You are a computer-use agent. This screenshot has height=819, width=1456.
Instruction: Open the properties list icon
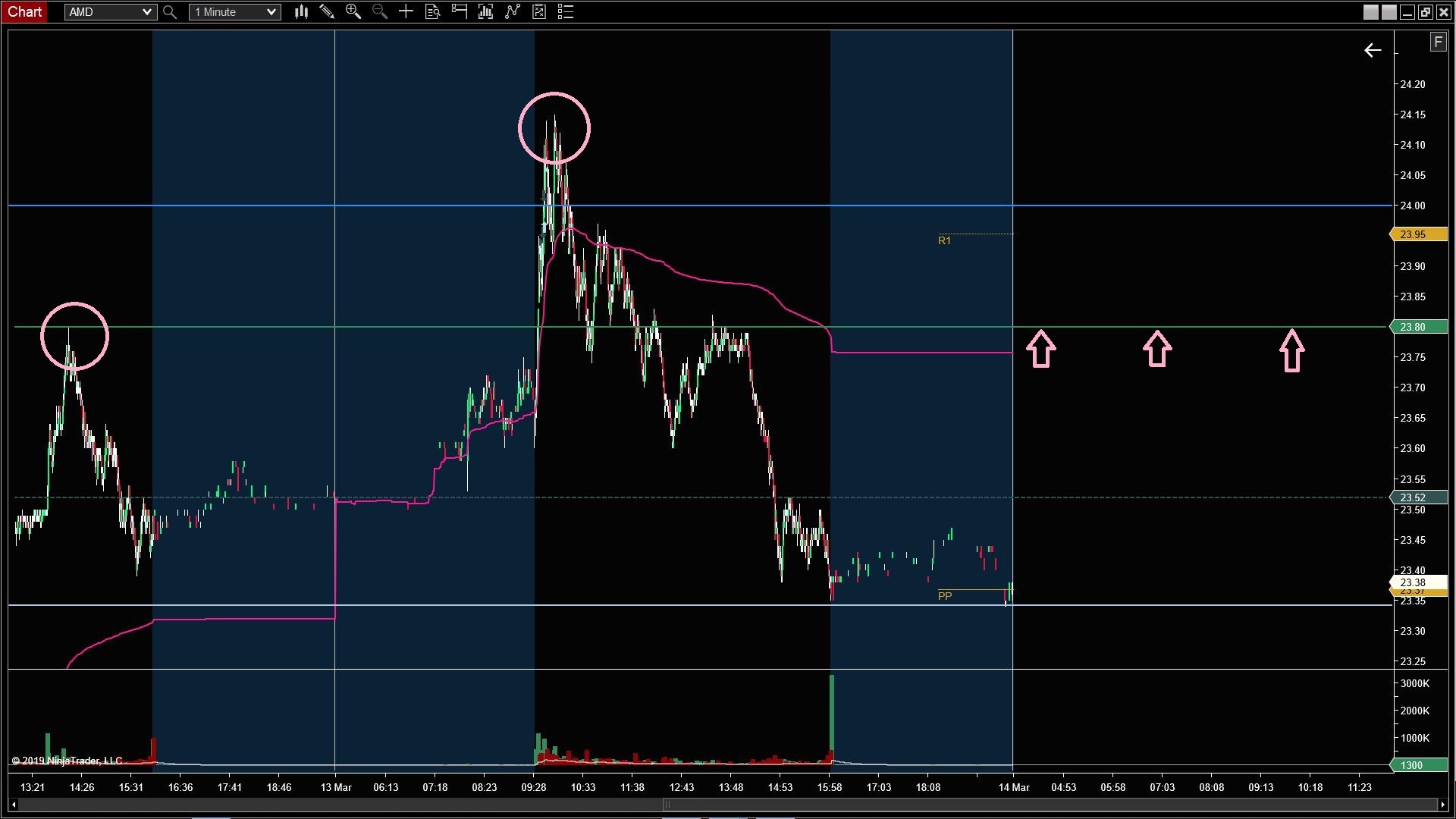(566, 11)
